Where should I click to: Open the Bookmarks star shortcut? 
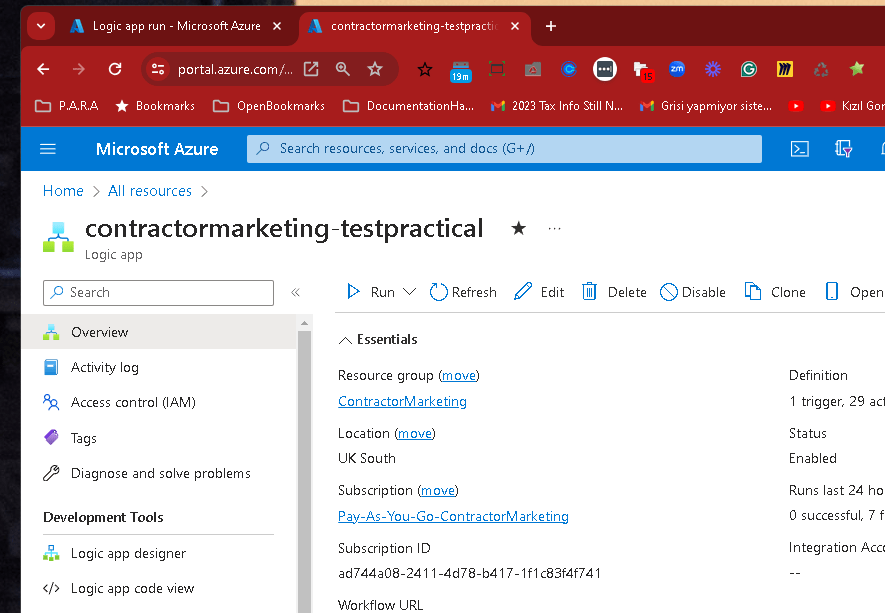tap(155, 106)
